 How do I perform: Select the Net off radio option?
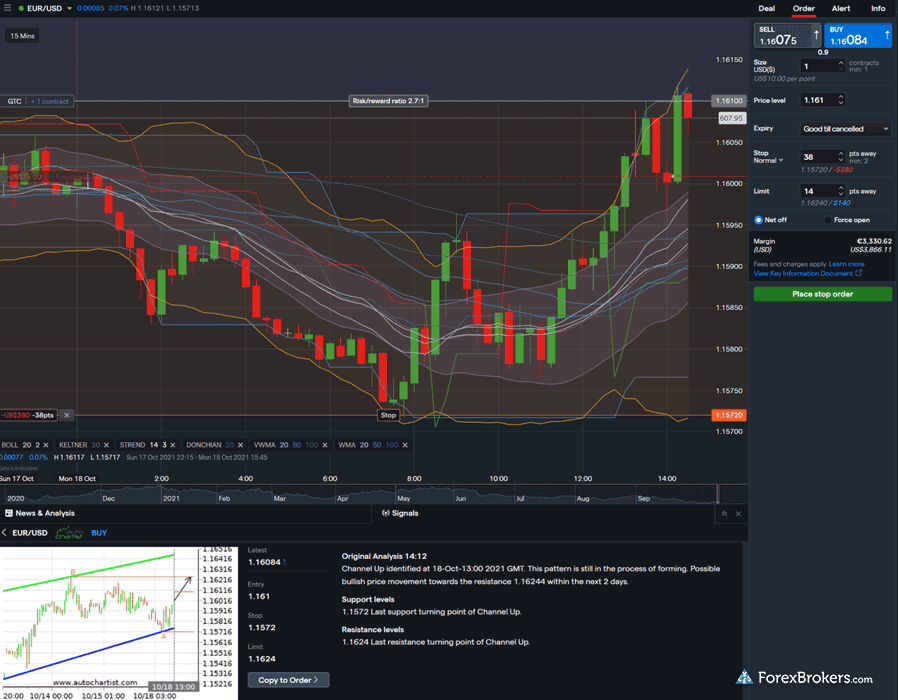758,219
